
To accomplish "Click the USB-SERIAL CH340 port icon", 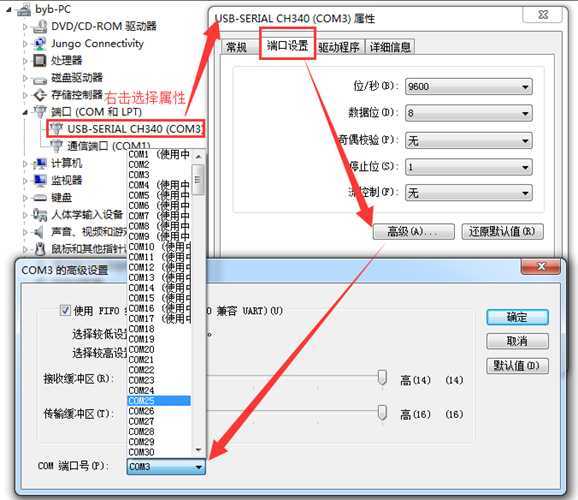I will [56, 129].
